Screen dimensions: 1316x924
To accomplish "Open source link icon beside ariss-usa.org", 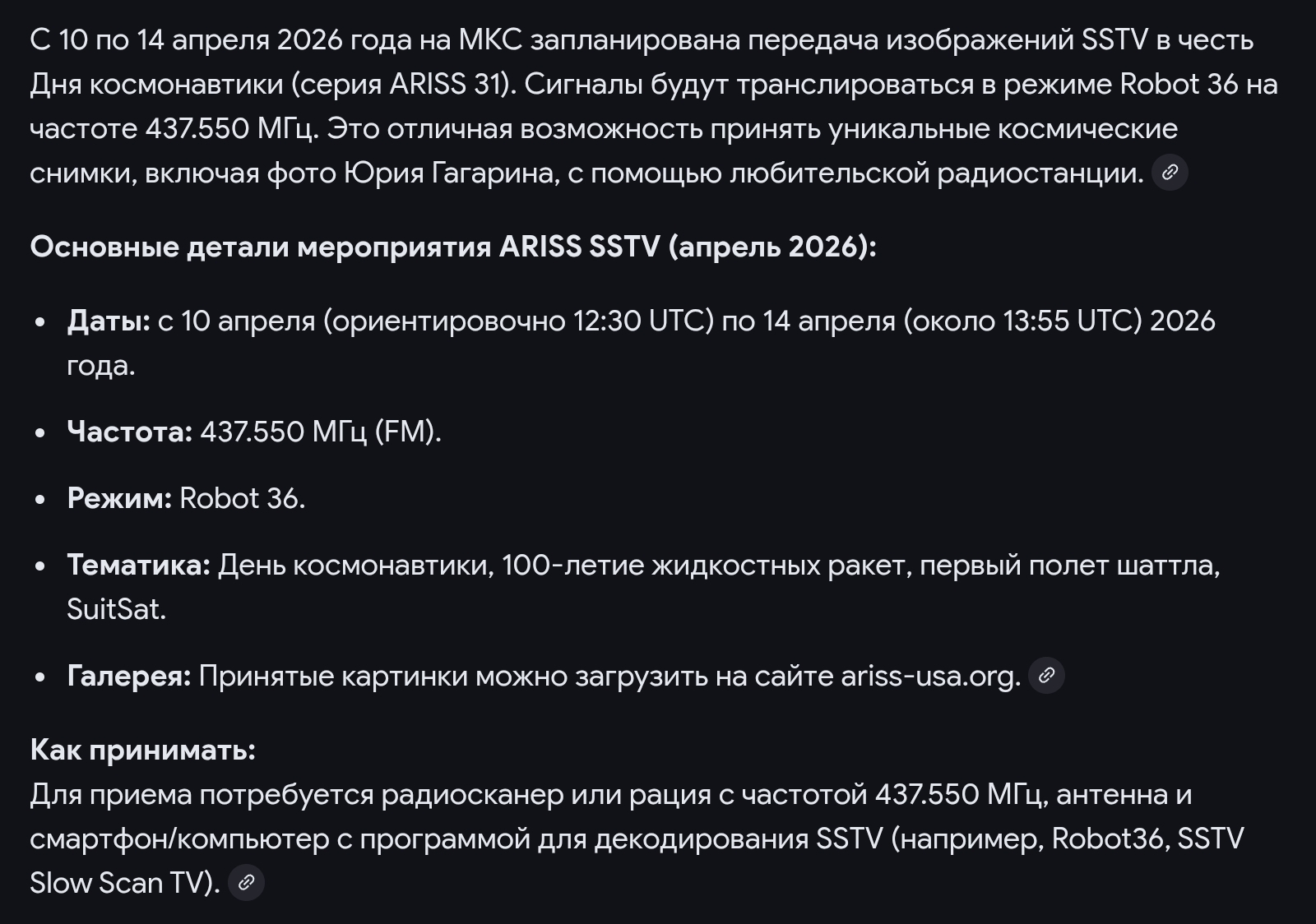I will tap(1046, 676).
